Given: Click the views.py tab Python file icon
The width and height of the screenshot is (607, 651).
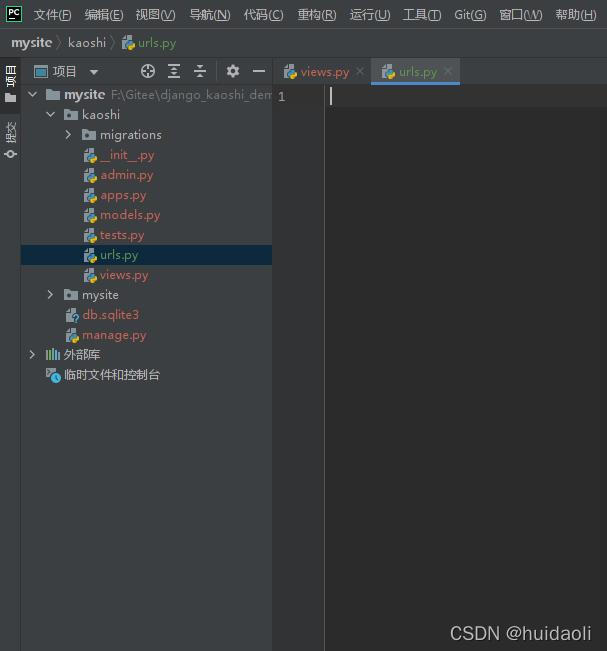Looking at the screenshot, I should [290, 72].
